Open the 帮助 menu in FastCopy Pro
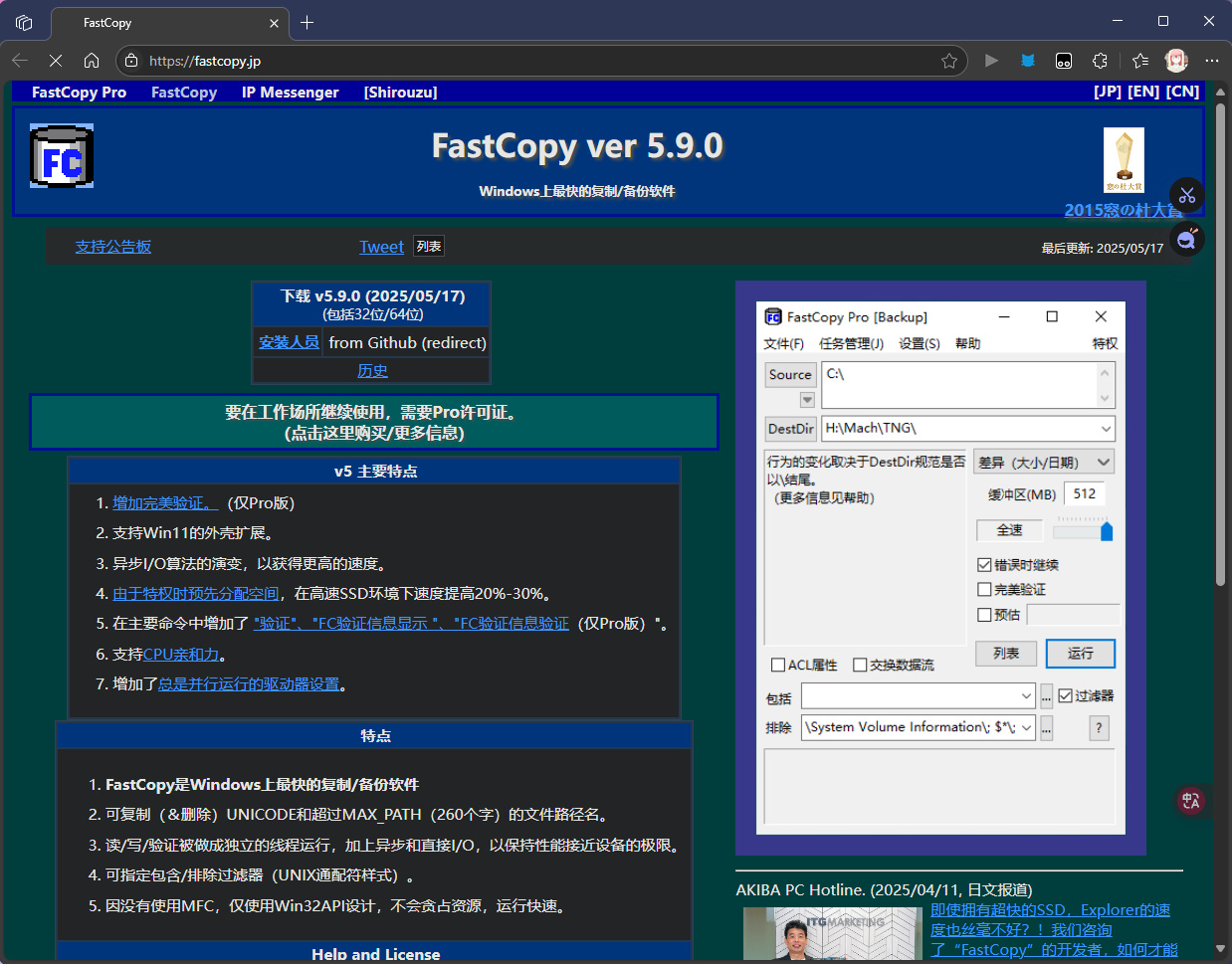The width and height of the screenshot is (1232, 964). click(967, 343)
